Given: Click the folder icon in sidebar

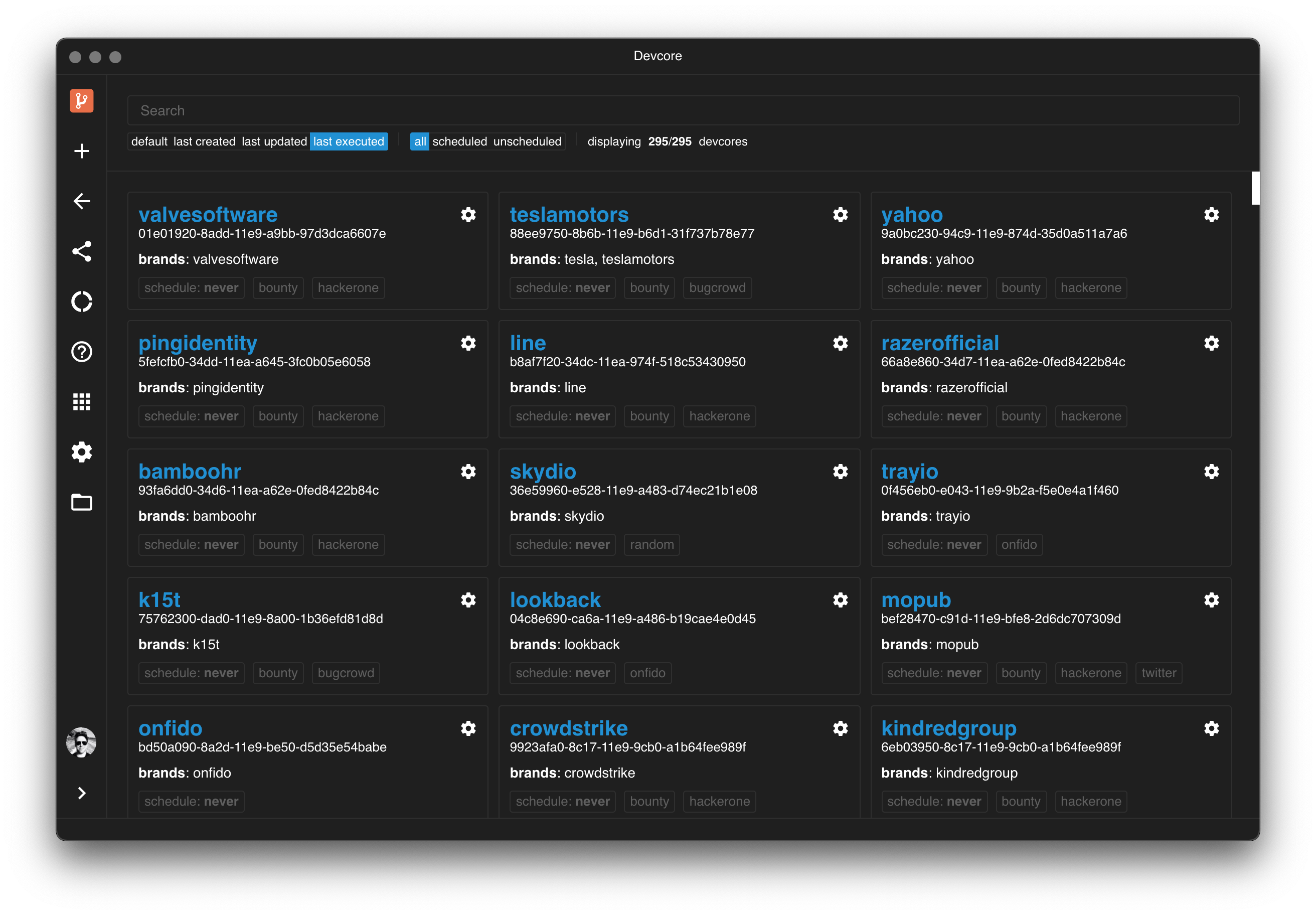Looking at the screenshot, I should pyautogui.click(x=82, y=502).
